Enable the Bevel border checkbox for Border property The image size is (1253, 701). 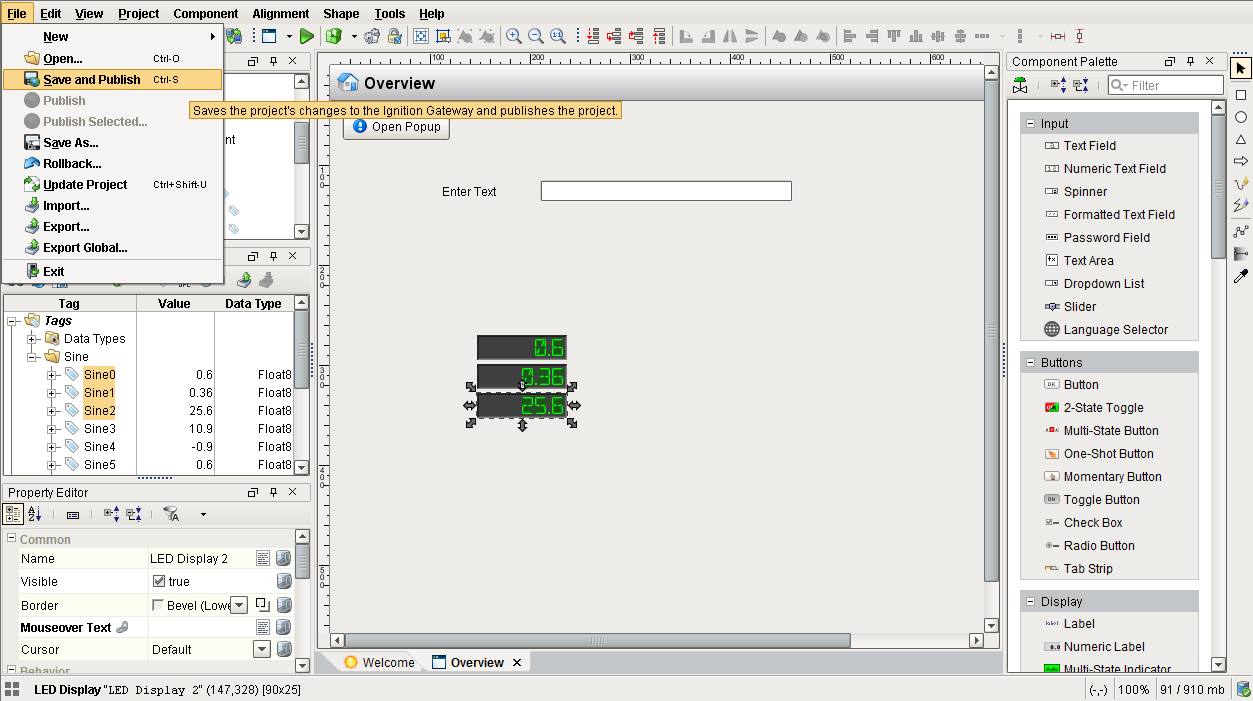156,604
